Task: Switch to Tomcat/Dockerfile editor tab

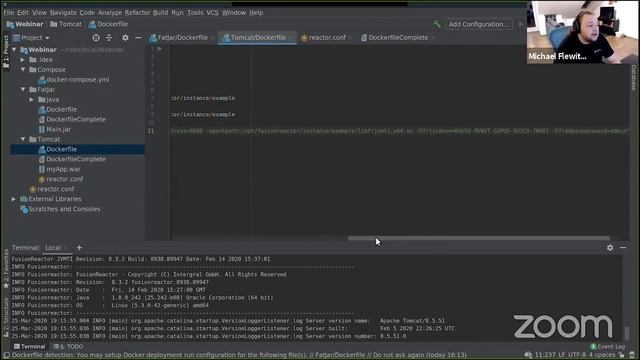Action: pyautogui.click(x=257, y=38)
